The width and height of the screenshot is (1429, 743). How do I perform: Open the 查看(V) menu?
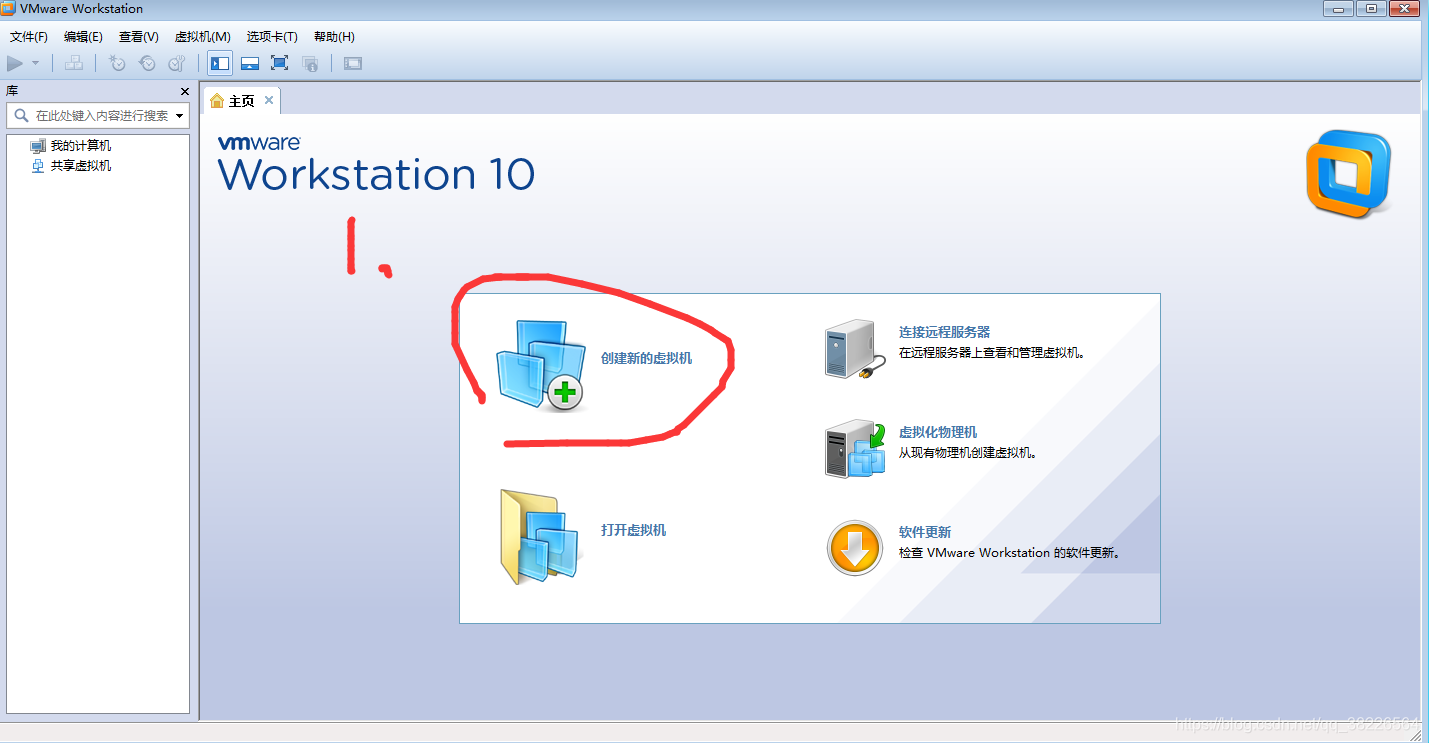coord(139,37)
